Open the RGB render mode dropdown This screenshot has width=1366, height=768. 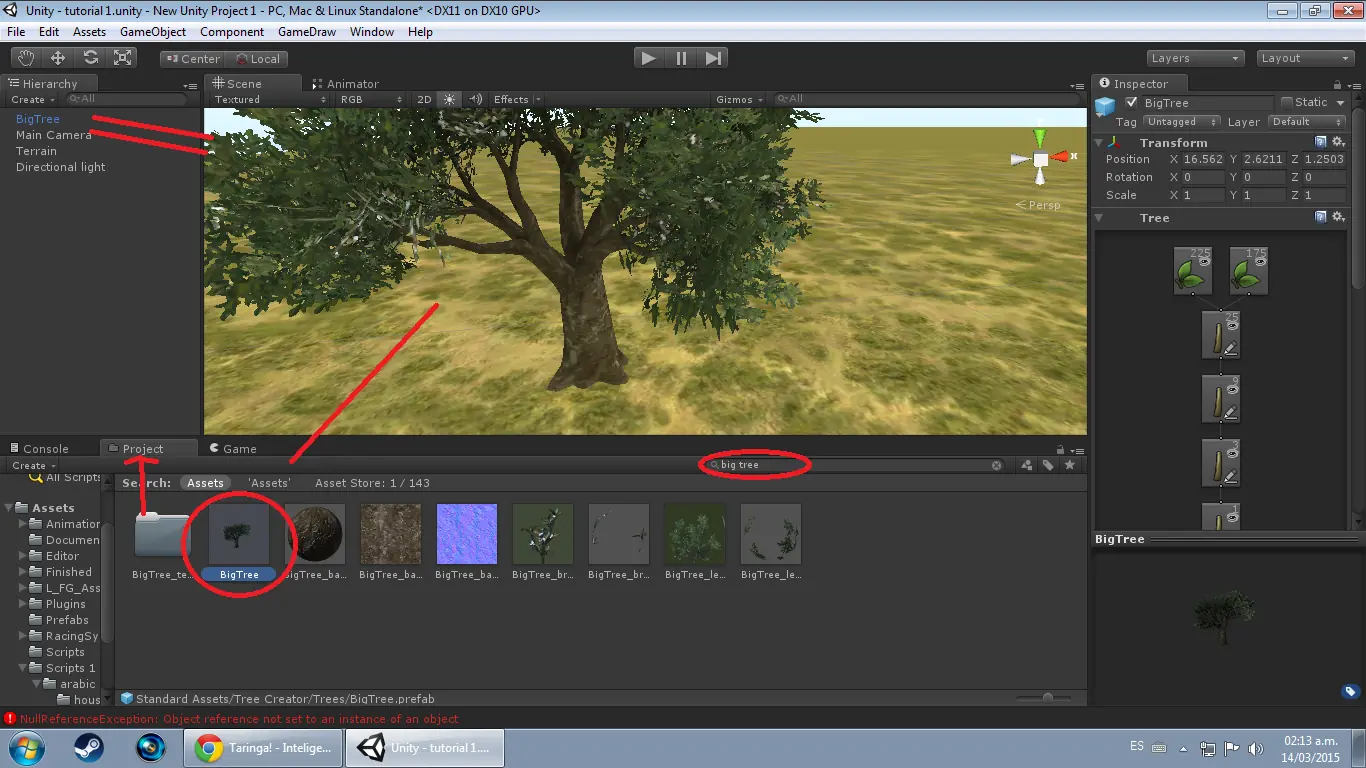tap(371, 99)
